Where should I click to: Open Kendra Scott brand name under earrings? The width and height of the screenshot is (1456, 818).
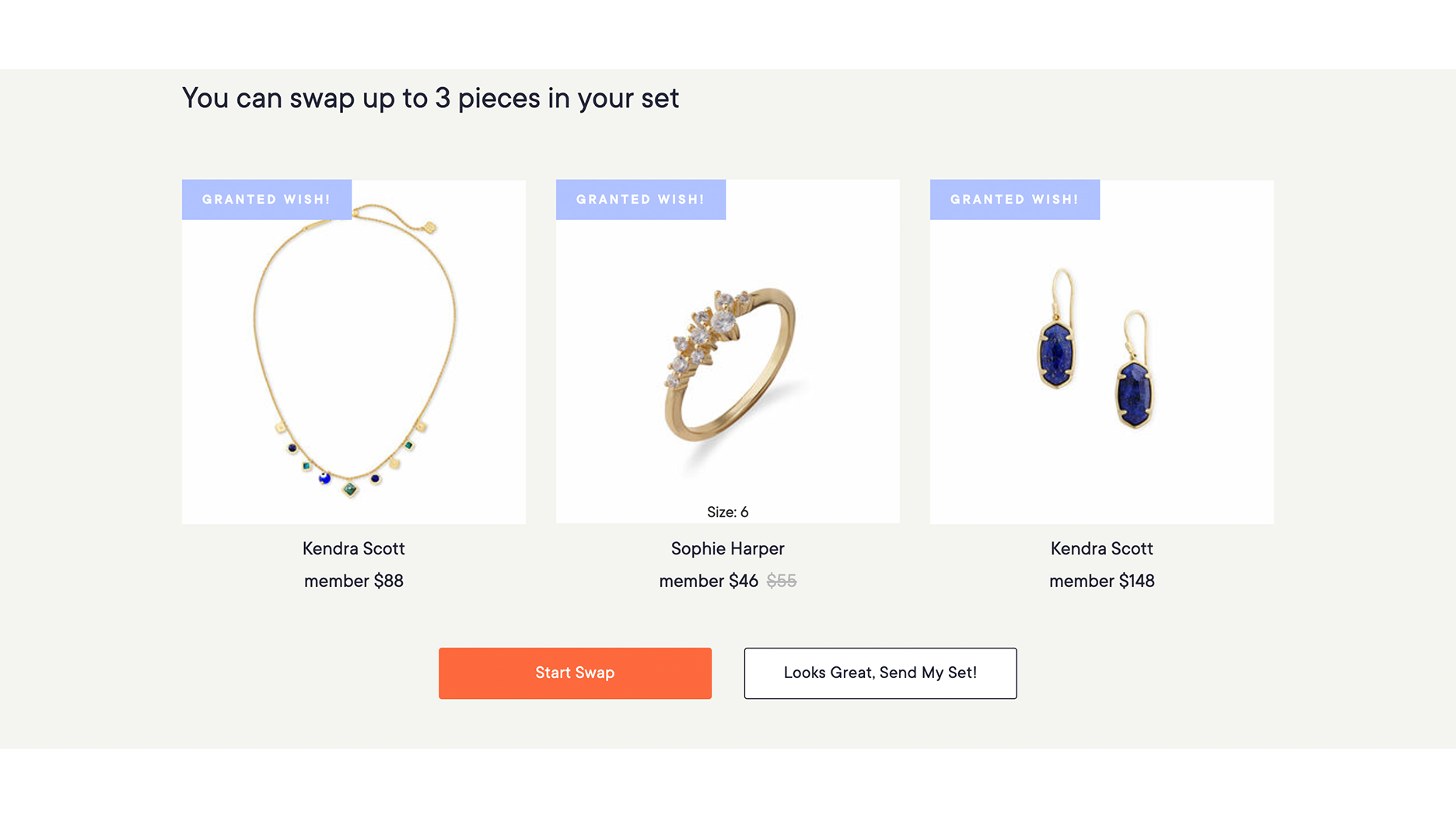pos(1102,549)
